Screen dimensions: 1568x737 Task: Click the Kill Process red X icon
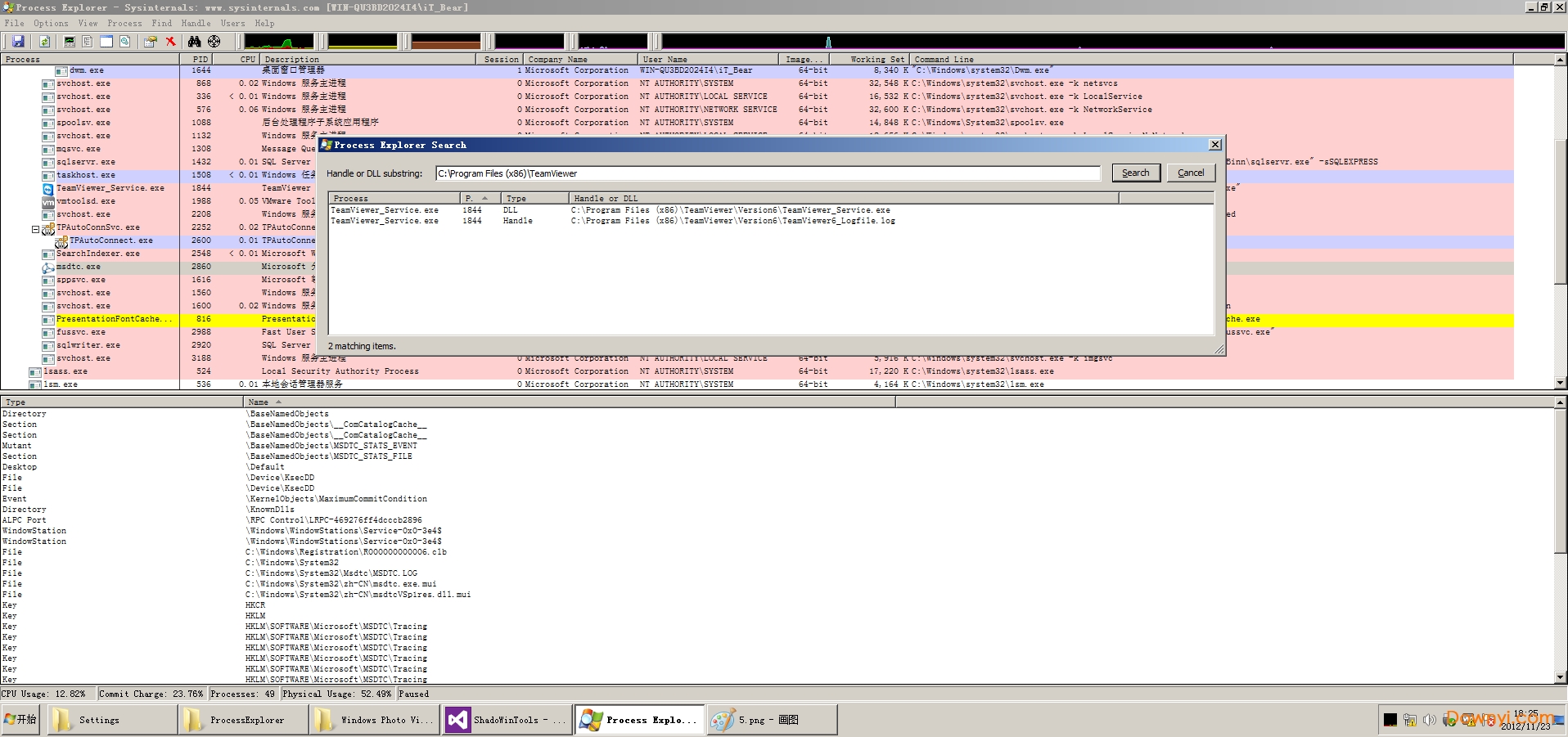click(170, 41)
